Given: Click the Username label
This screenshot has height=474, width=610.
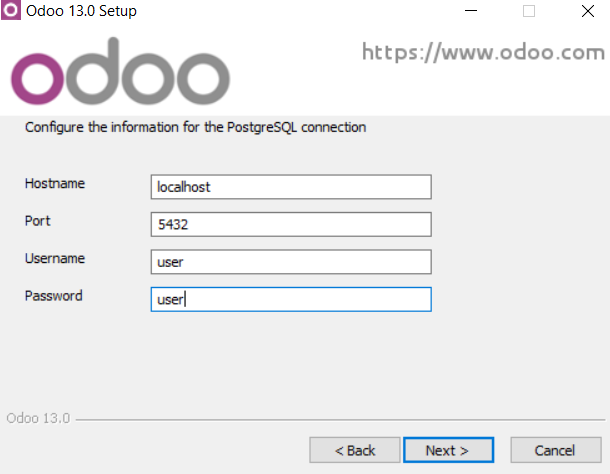Looking at the screenshot, I should click(55, 258).
